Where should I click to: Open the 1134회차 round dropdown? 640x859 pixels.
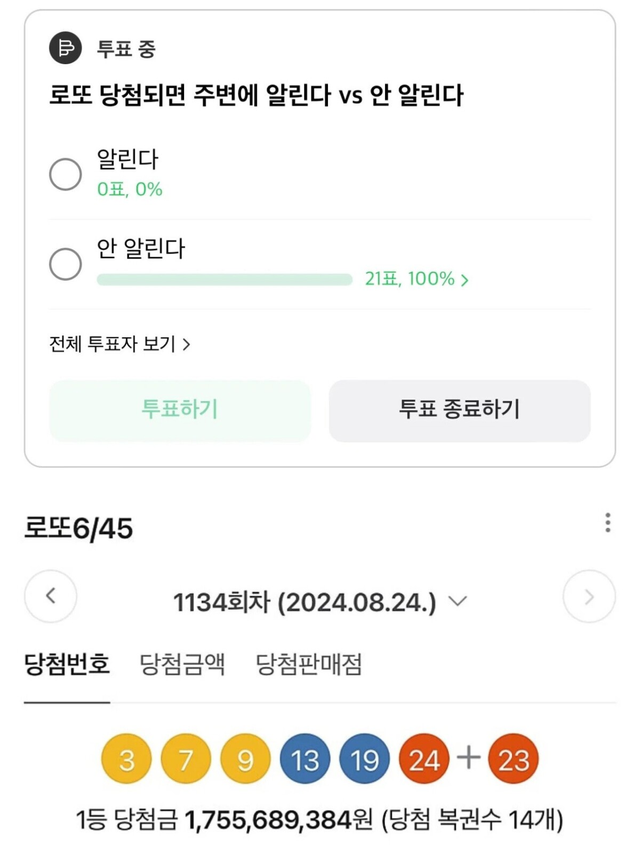320,602
